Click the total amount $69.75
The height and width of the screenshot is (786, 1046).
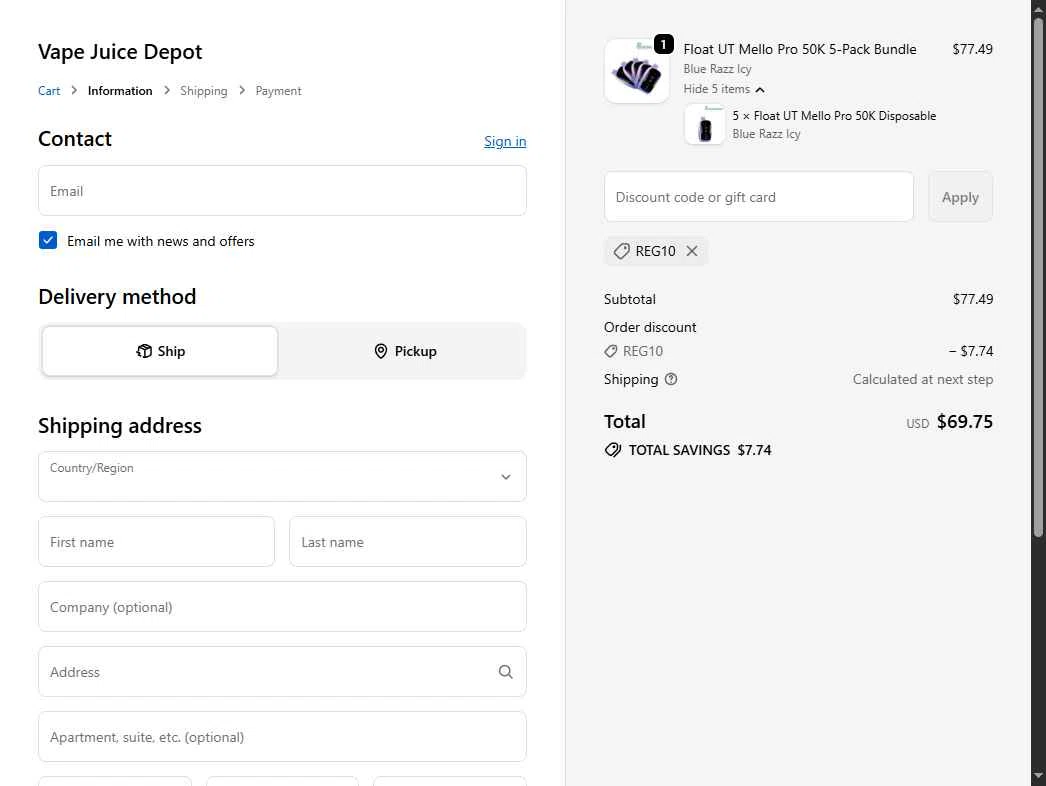(965, 422)
